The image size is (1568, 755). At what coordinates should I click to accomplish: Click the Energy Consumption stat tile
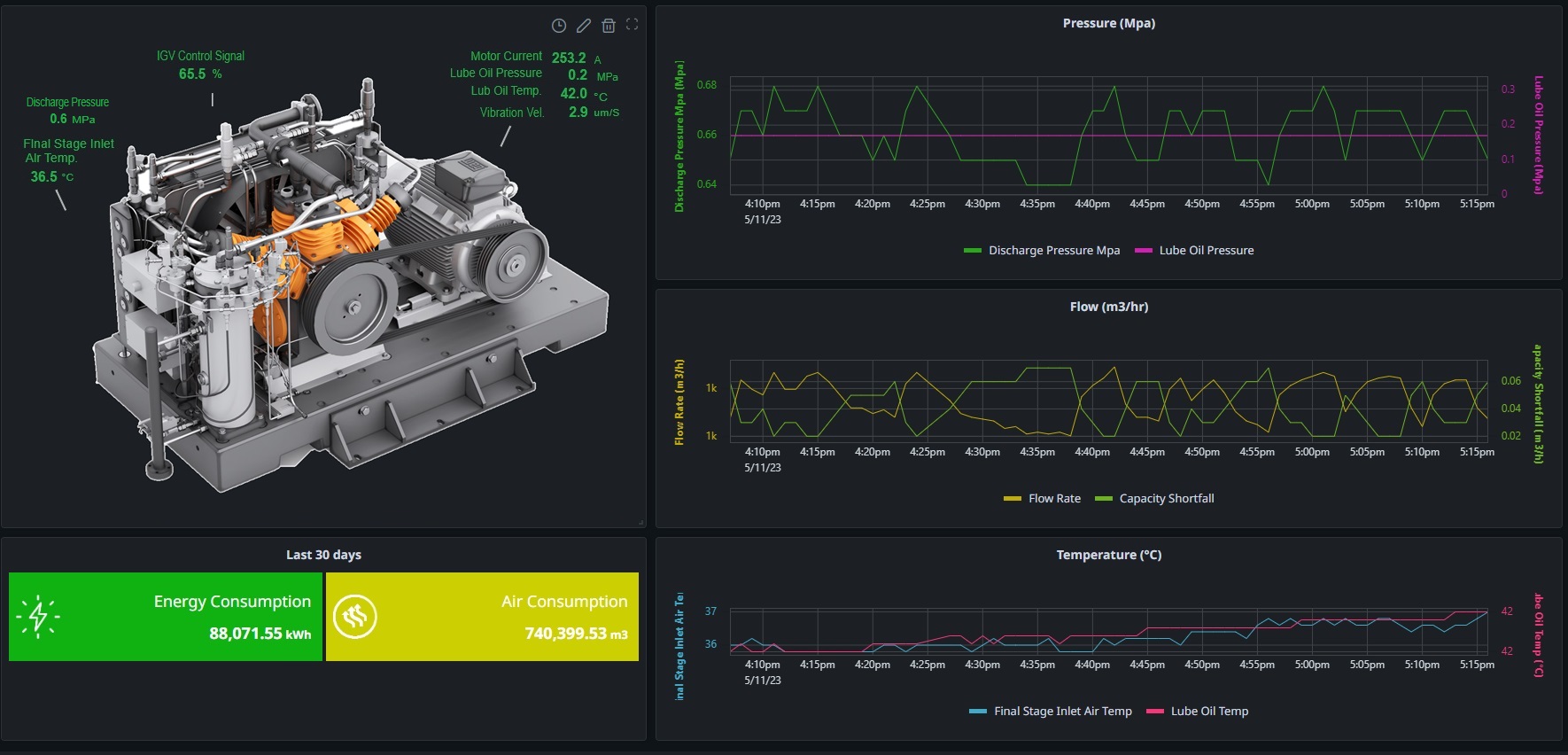(166, 617)
